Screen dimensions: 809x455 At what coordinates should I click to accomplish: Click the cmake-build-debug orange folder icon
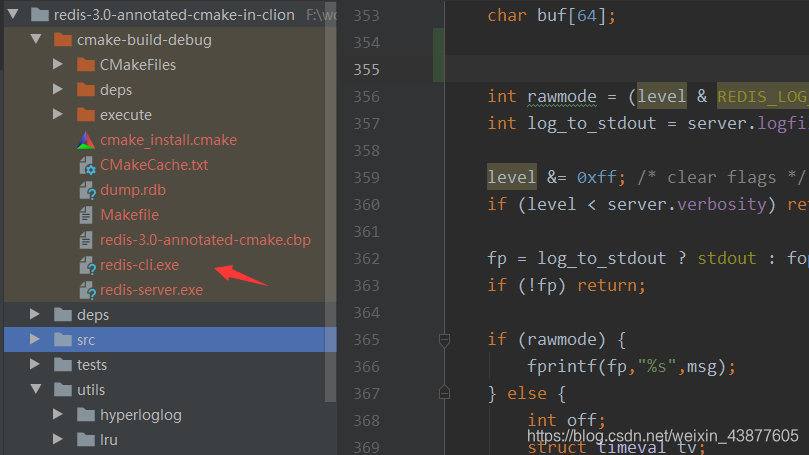(x=63, y=39)
